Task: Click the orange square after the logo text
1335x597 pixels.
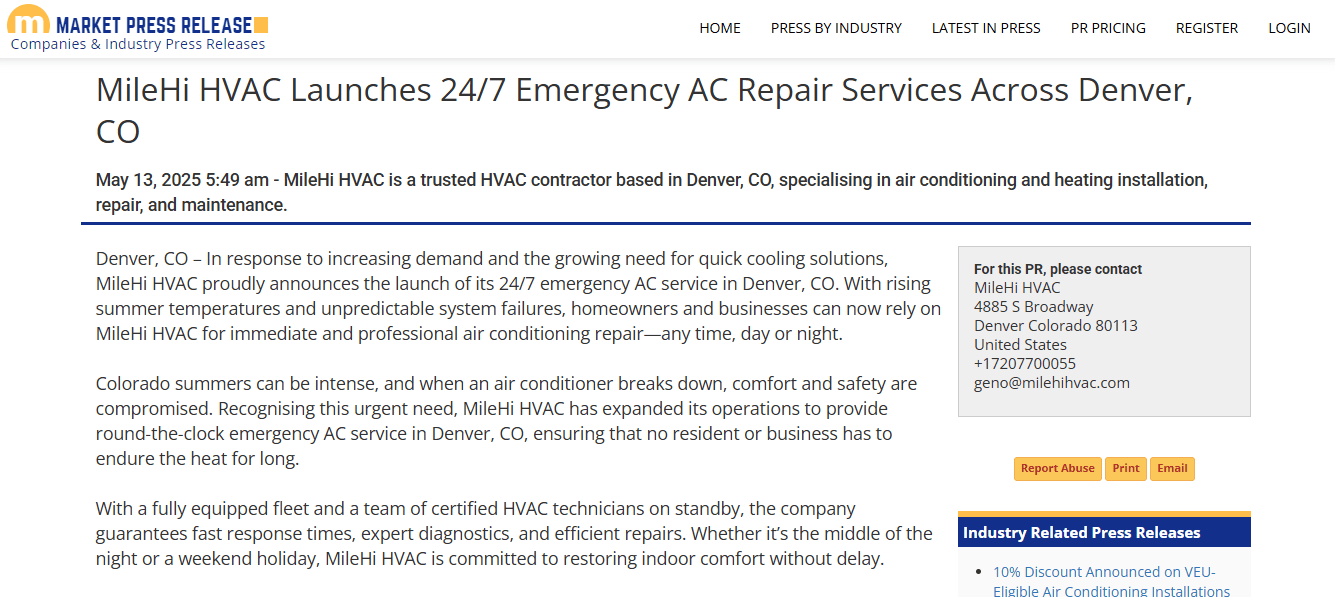Action: coord(261,25)
